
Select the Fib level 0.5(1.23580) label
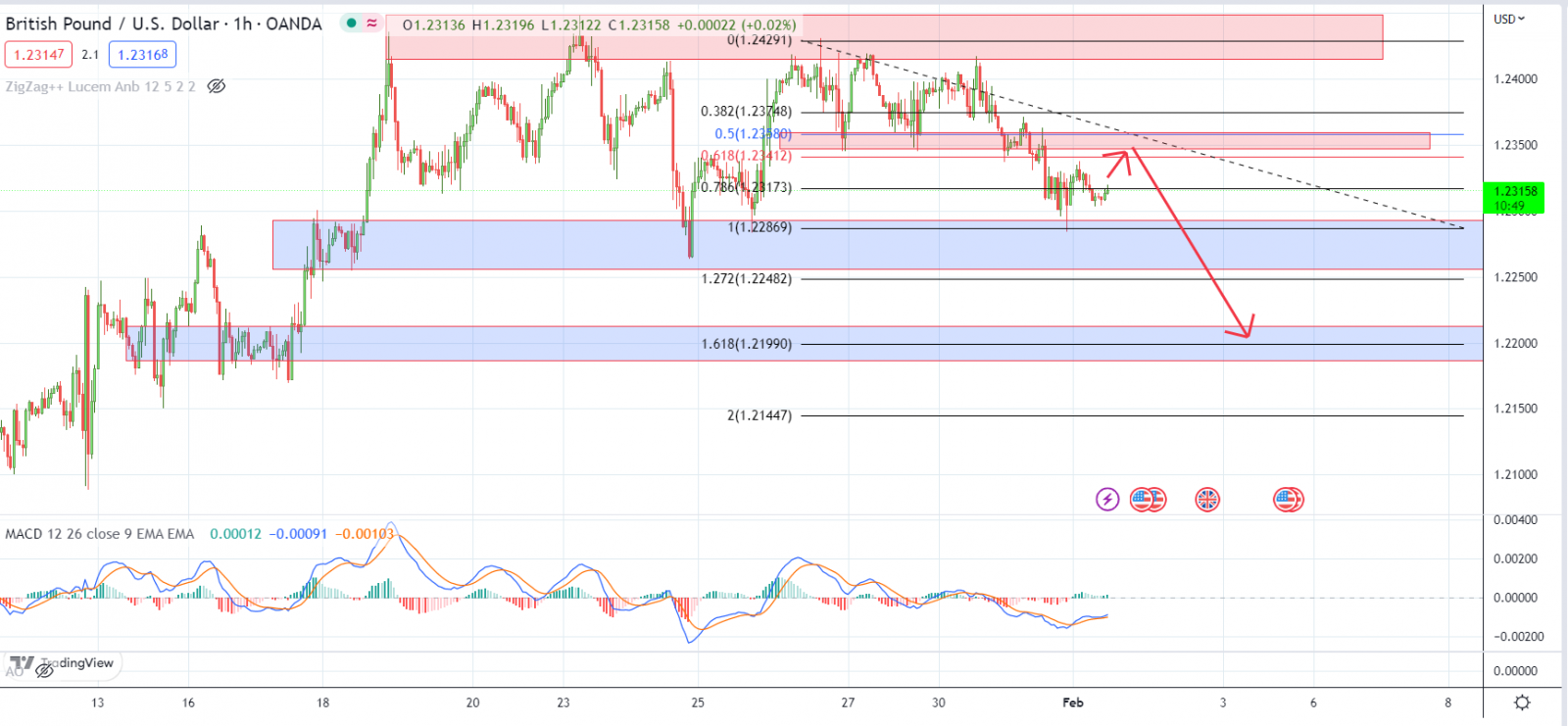753,134
